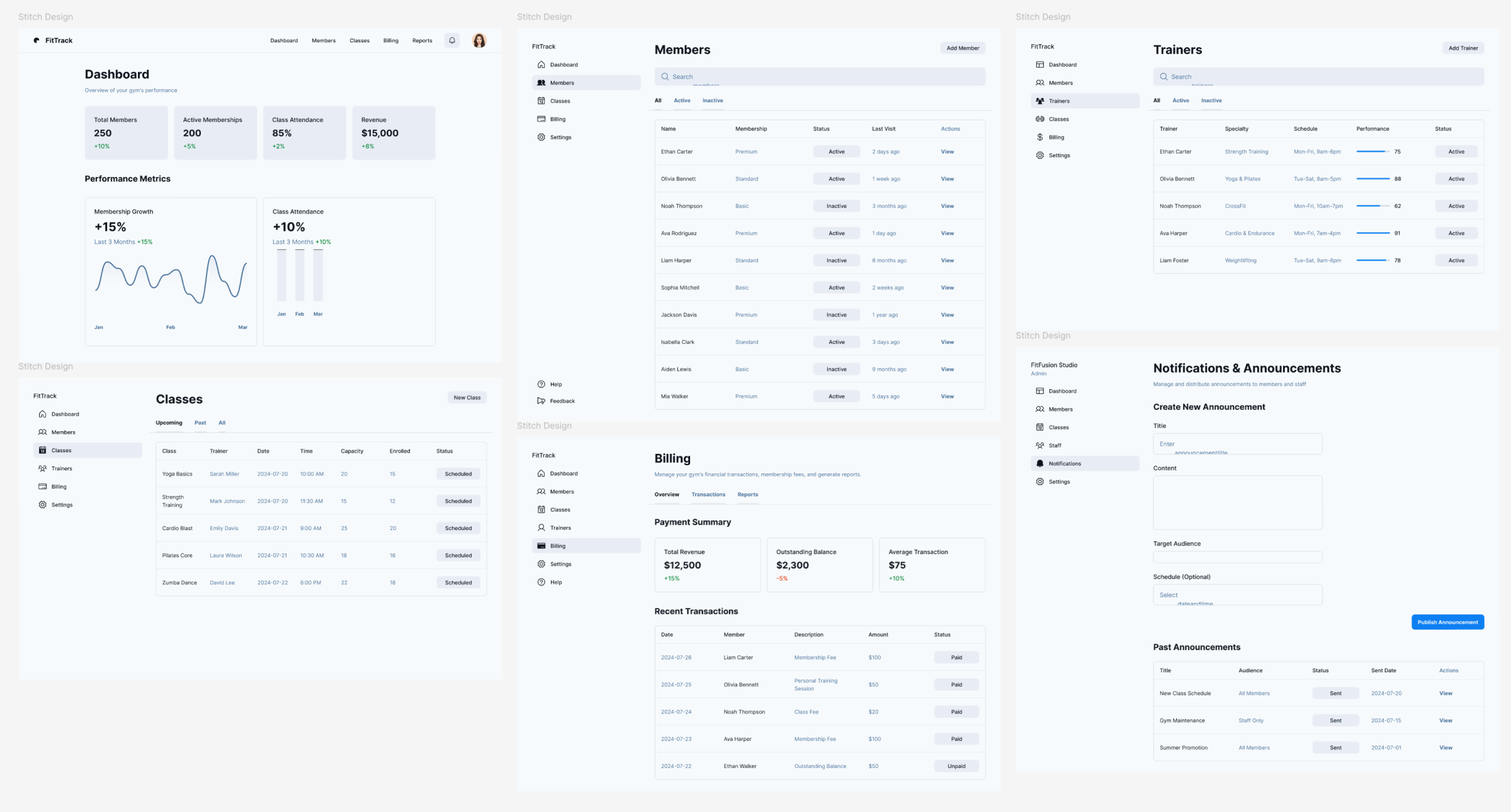Click View link for Gym Maintenance announcement
The width and height of the screenshot is (1511, 812).
[1446, 721]
